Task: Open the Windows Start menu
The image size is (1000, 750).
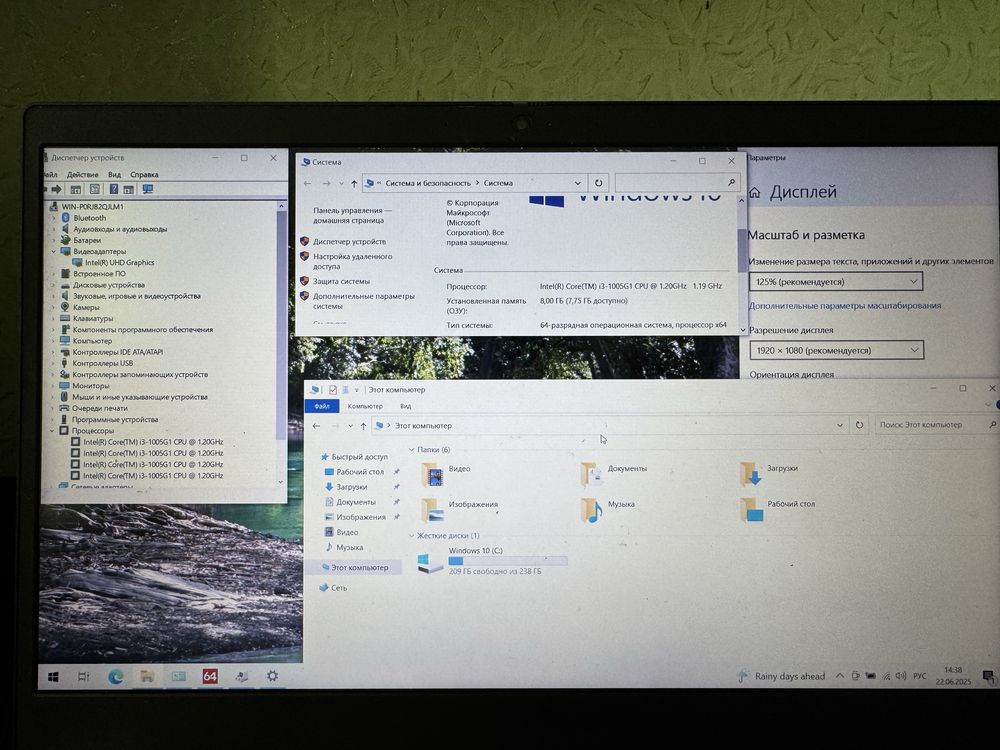Action: tap(54, 677)
